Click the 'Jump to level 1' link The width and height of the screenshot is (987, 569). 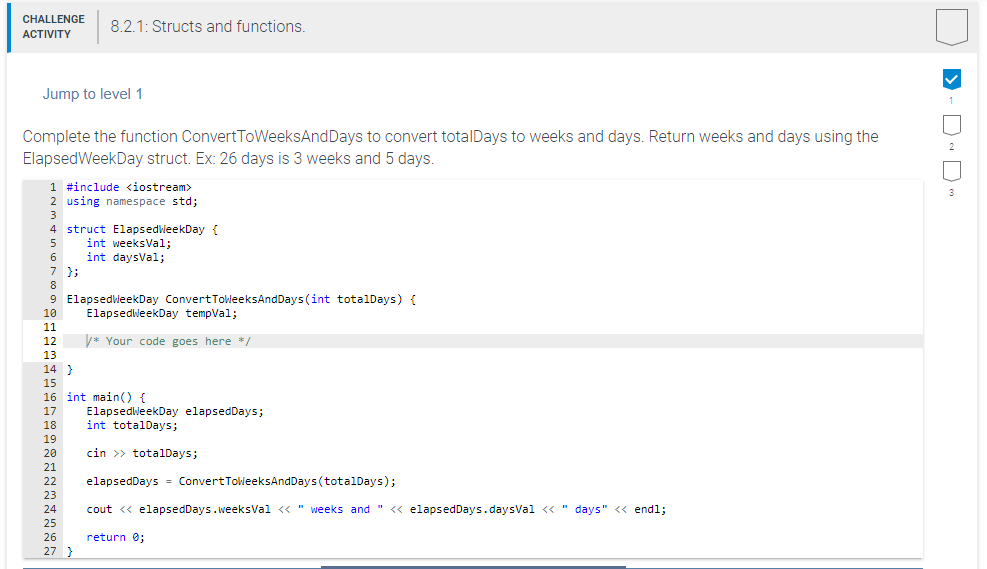[x=93, y=94]
